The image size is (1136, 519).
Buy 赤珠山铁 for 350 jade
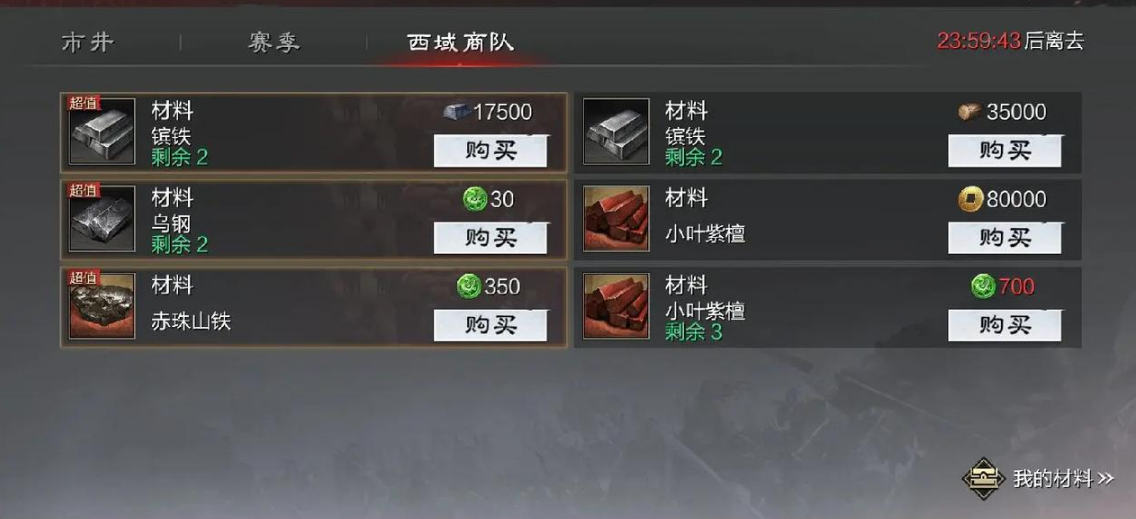490,325
